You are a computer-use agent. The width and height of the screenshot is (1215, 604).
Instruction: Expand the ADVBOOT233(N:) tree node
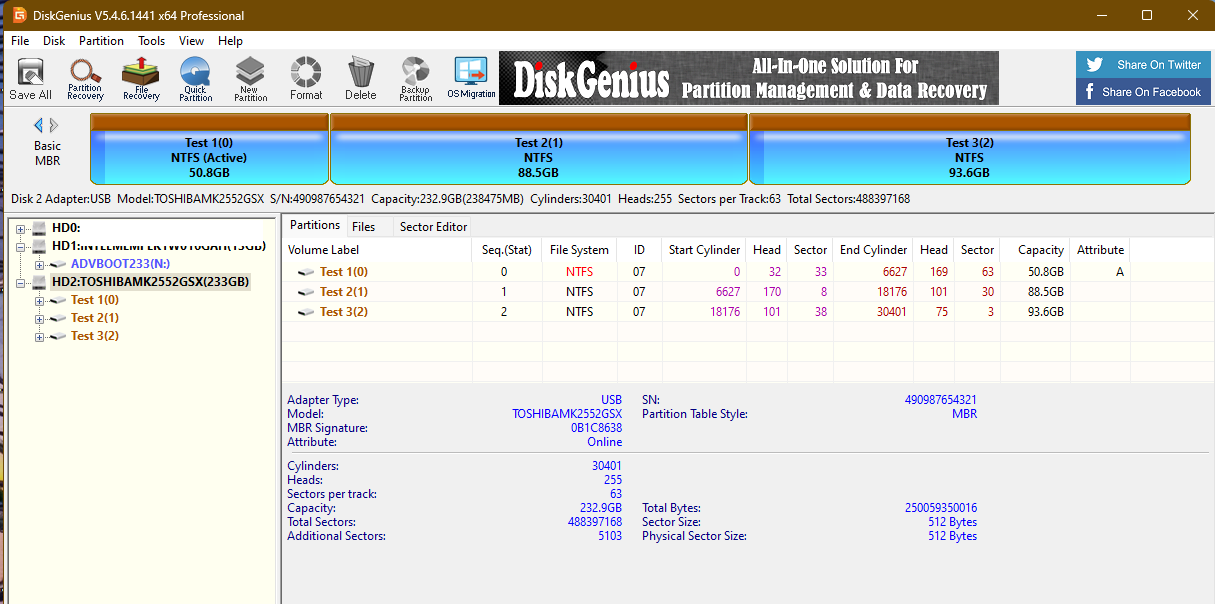39,264
